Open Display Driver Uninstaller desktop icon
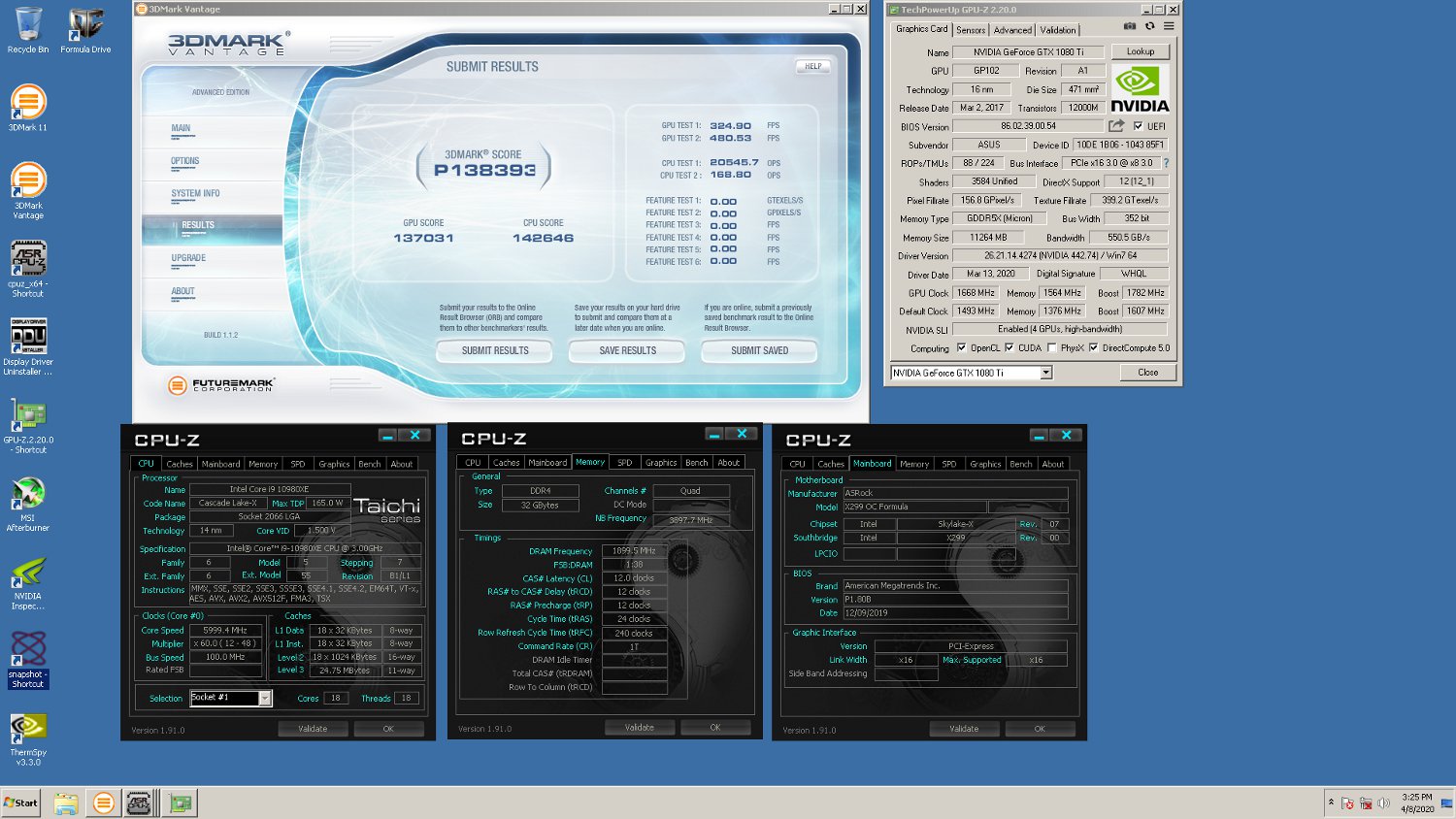1456x819 pixels. [28, 346]
